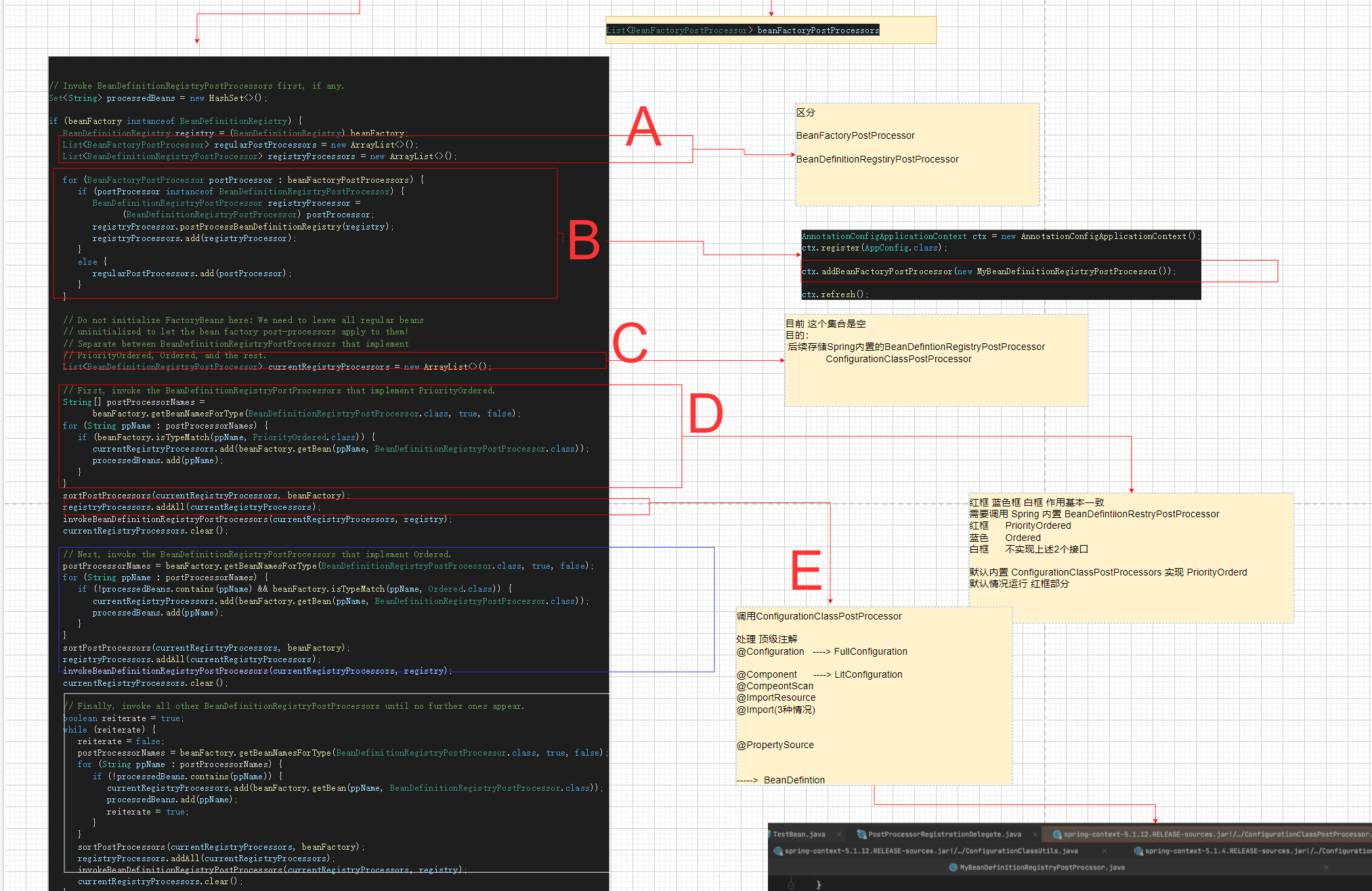Click '调用ConfigurationClassPostProcessor' note heading
This screenshot has width=1372, height=891.
tap(819, 616)
